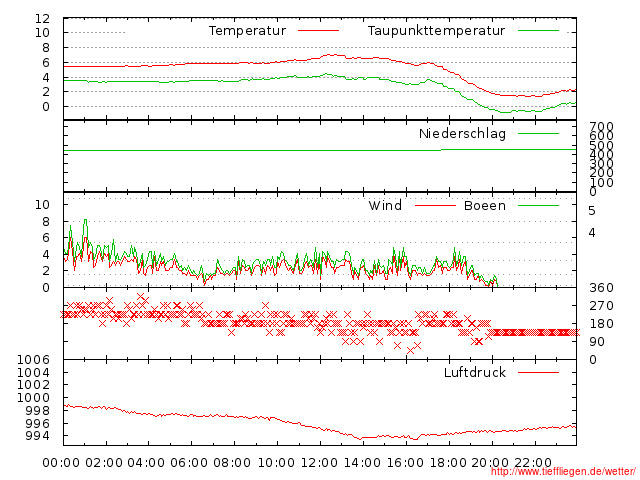Click the Wind legend label

tap(385, 205)
